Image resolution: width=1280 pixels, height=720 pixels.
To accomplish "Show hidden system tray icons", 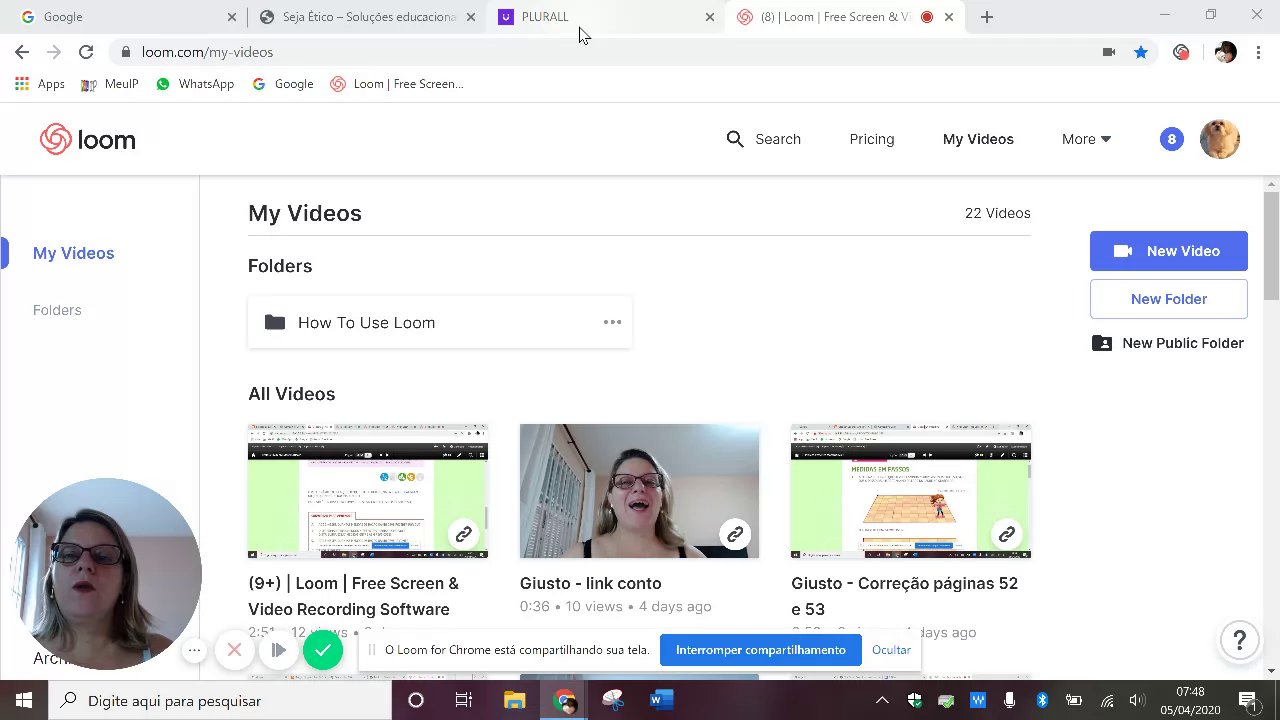I will [882, 700].
